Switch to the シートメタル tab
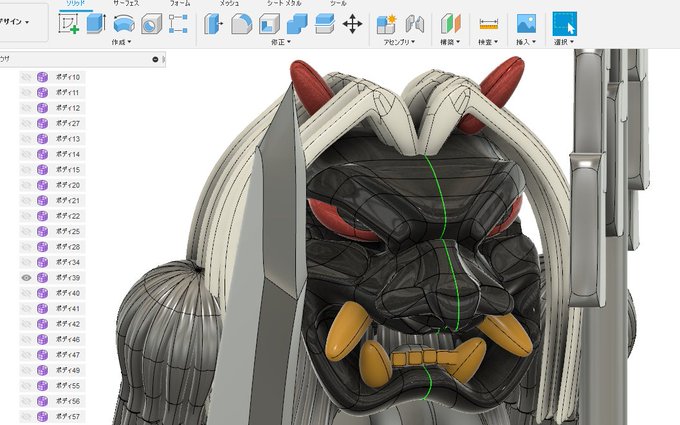Screen dimensions: 680x425 [284, 3]
